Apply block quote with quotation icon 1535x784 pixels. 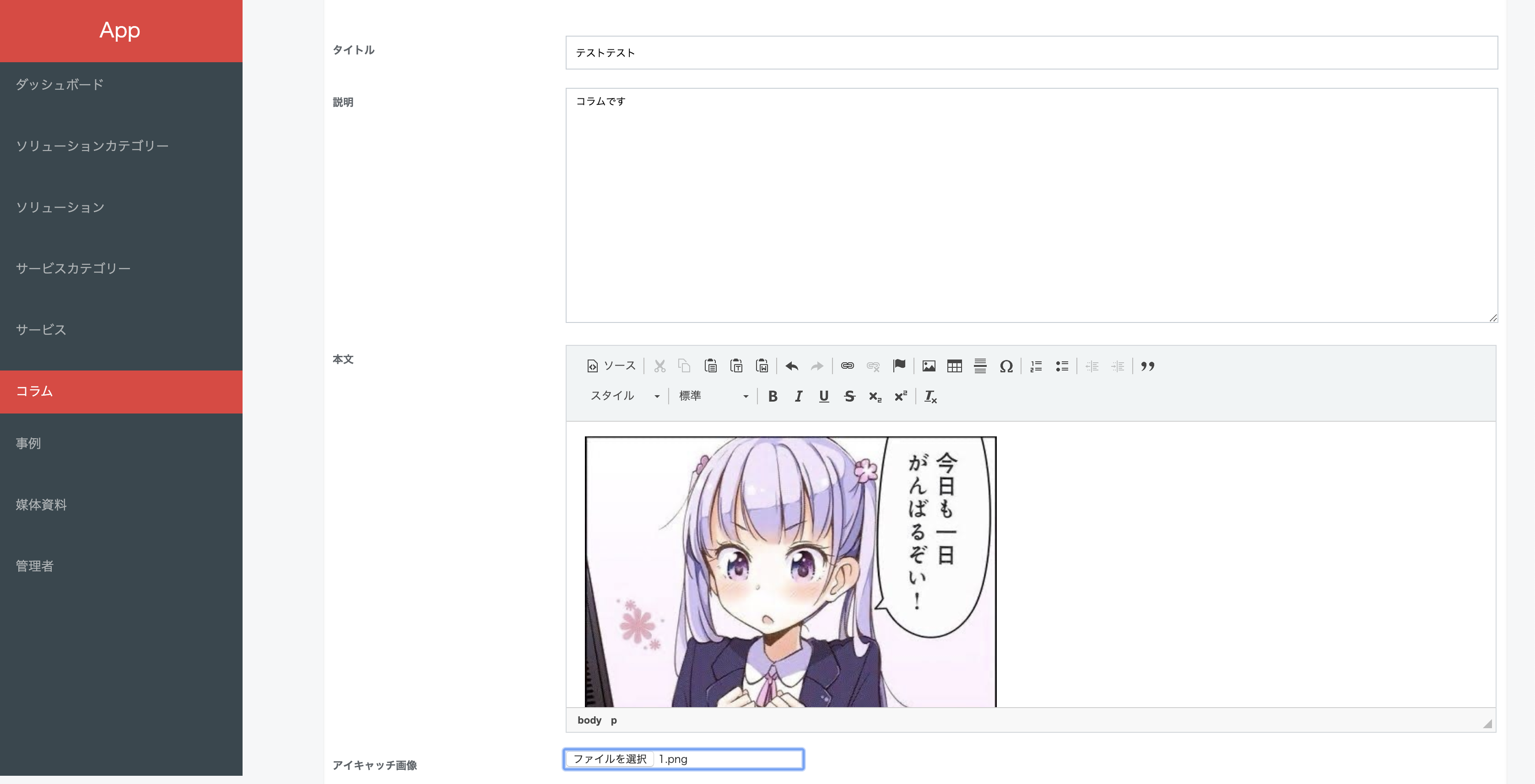tap(1148, 366)
